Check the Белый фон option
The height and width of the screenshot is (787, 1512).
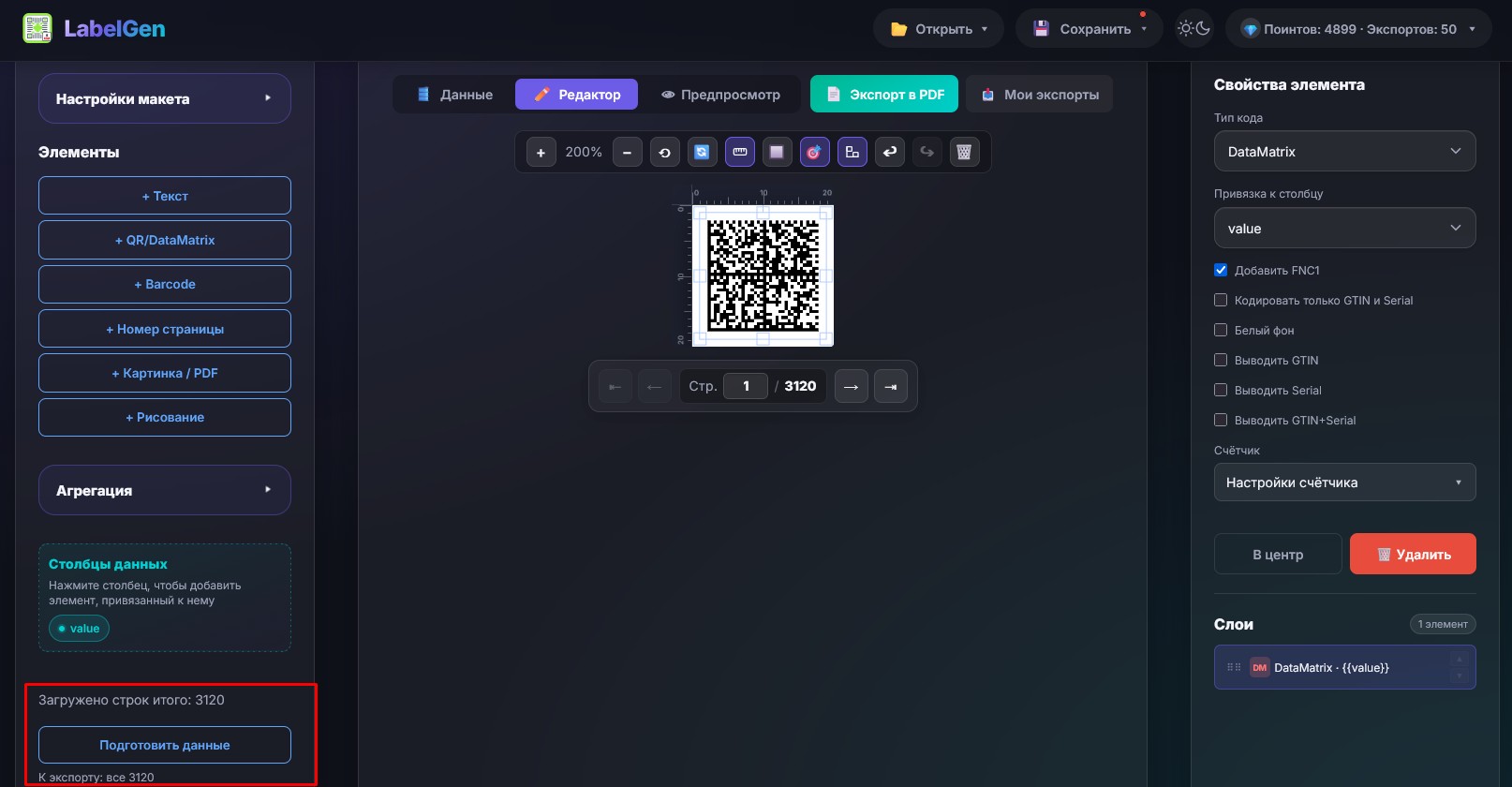(1221, 330)
